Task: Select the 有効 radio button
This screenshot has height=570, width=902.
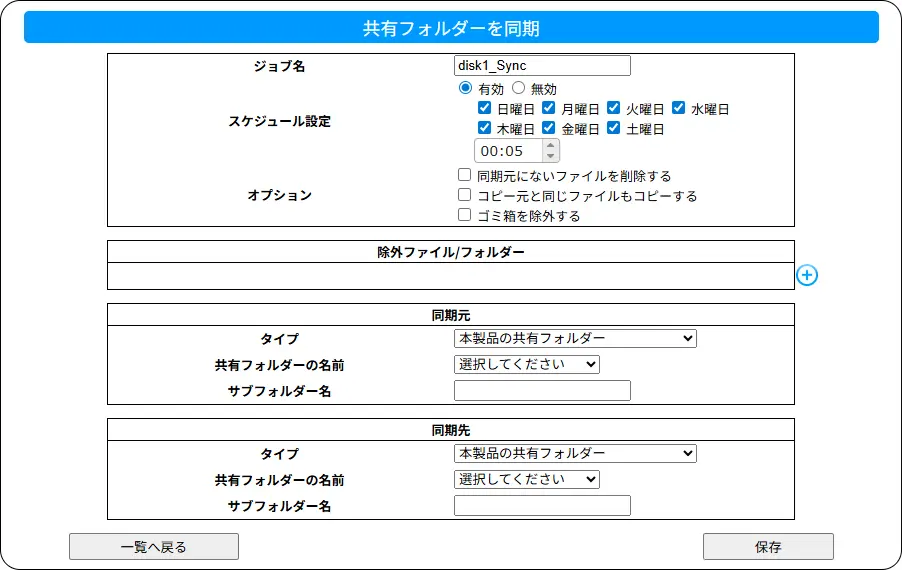Action: [465, 88]
